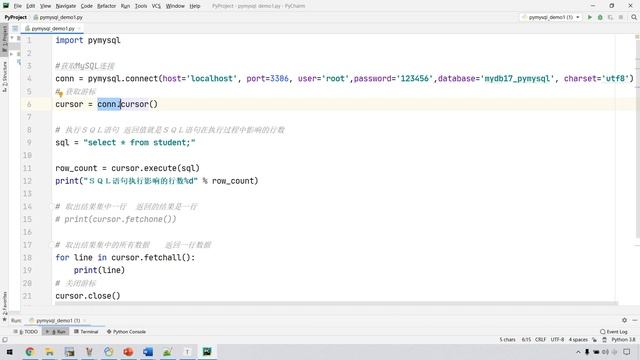640x360 pixels.
Task: Open the Structure tool window sidebar button
Action: click(x=4, y=76)
